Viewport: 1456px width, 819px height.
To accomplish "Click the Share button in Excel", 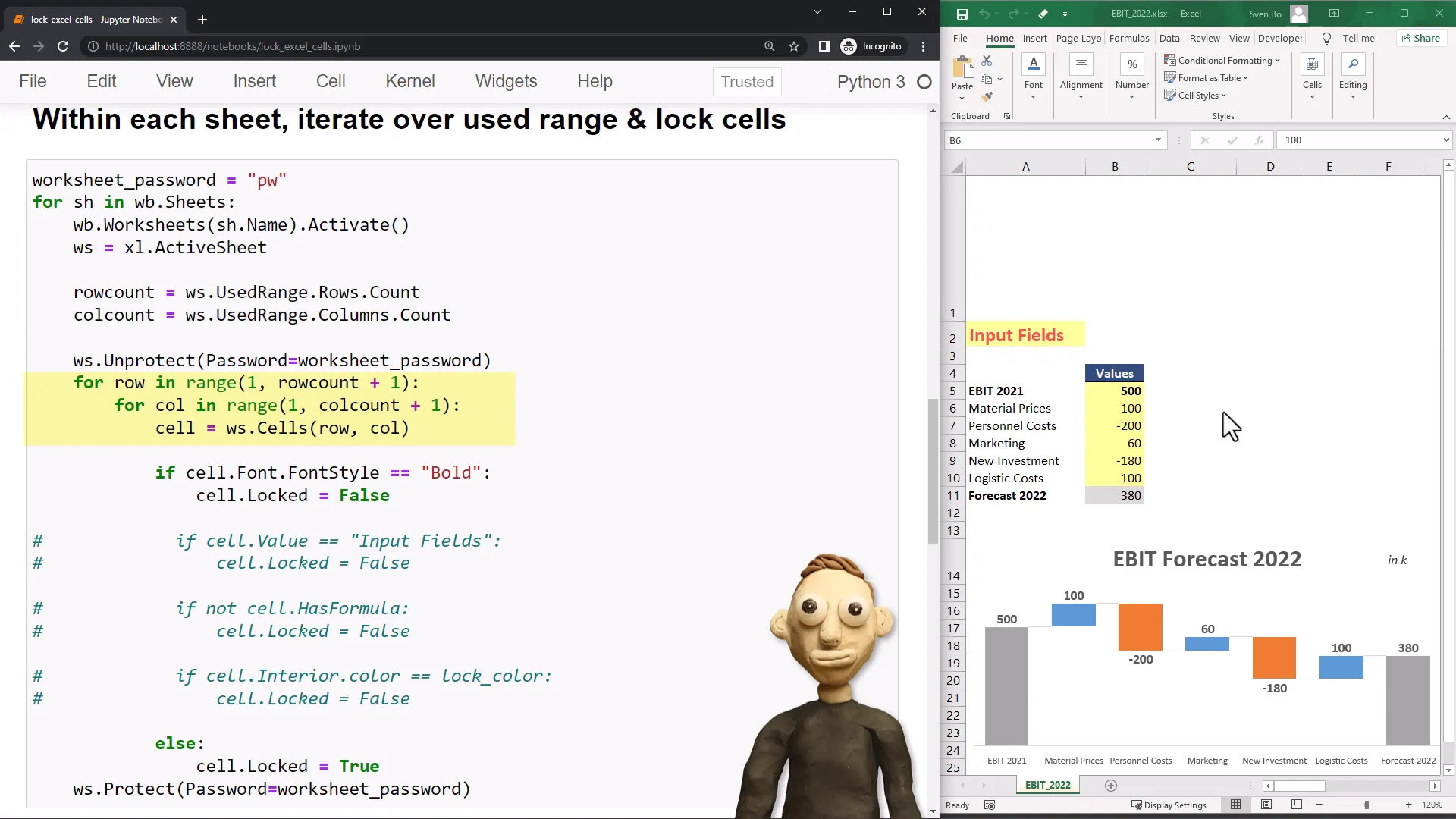I will click(1420, 39).
